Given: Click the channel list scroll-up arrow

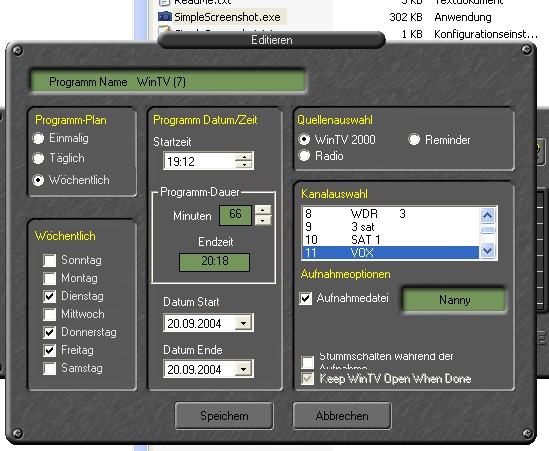Looking at the screenshot, I should [x=487, y=215].
